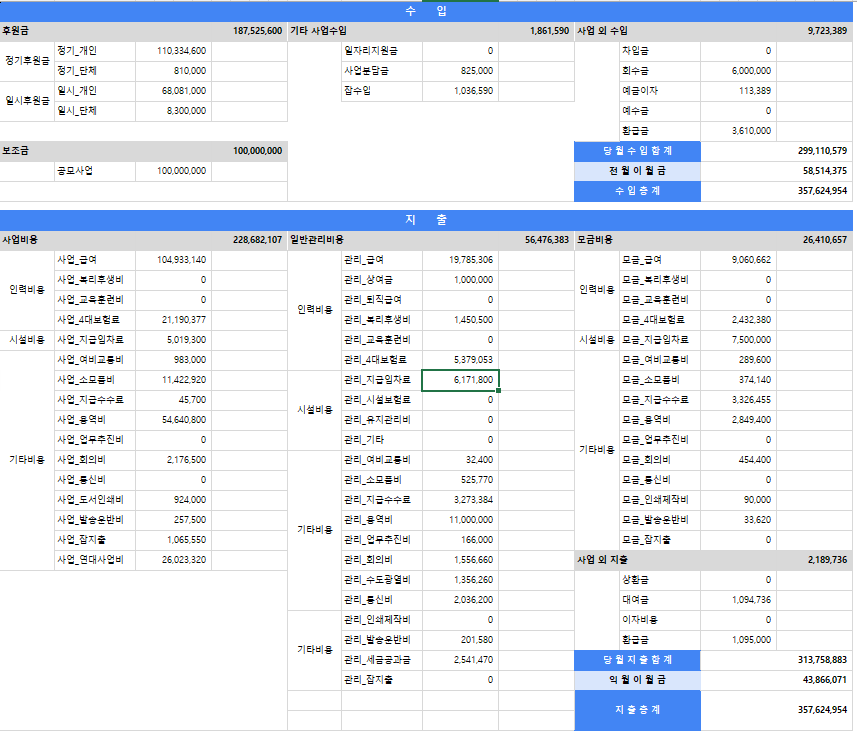Click the 일시후원금 category cell
The image size is (857, 736).
(x=27, y=101)
